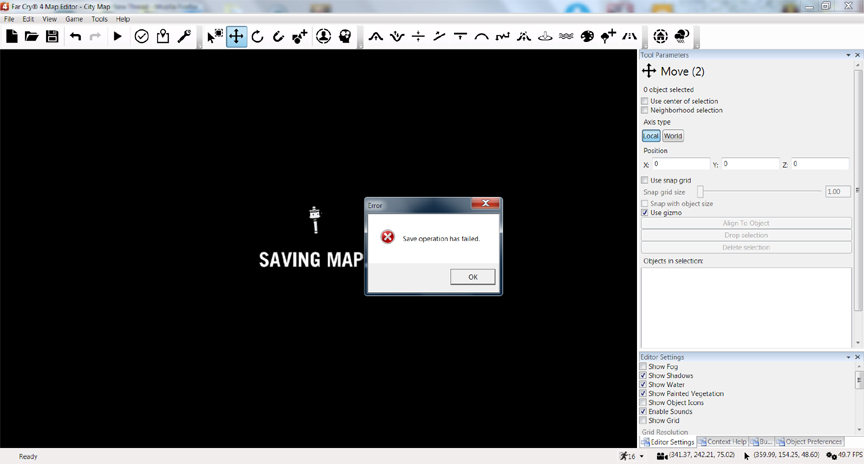
Task: Click the greyed Redo arrow icon
Action: pos(95,36)
